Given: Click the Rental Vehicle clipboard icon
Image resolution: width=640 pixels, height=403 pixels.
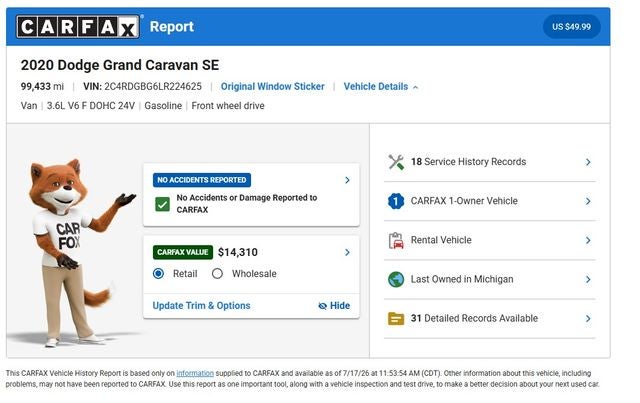Looking at the screenshot, I should point(396,240).
